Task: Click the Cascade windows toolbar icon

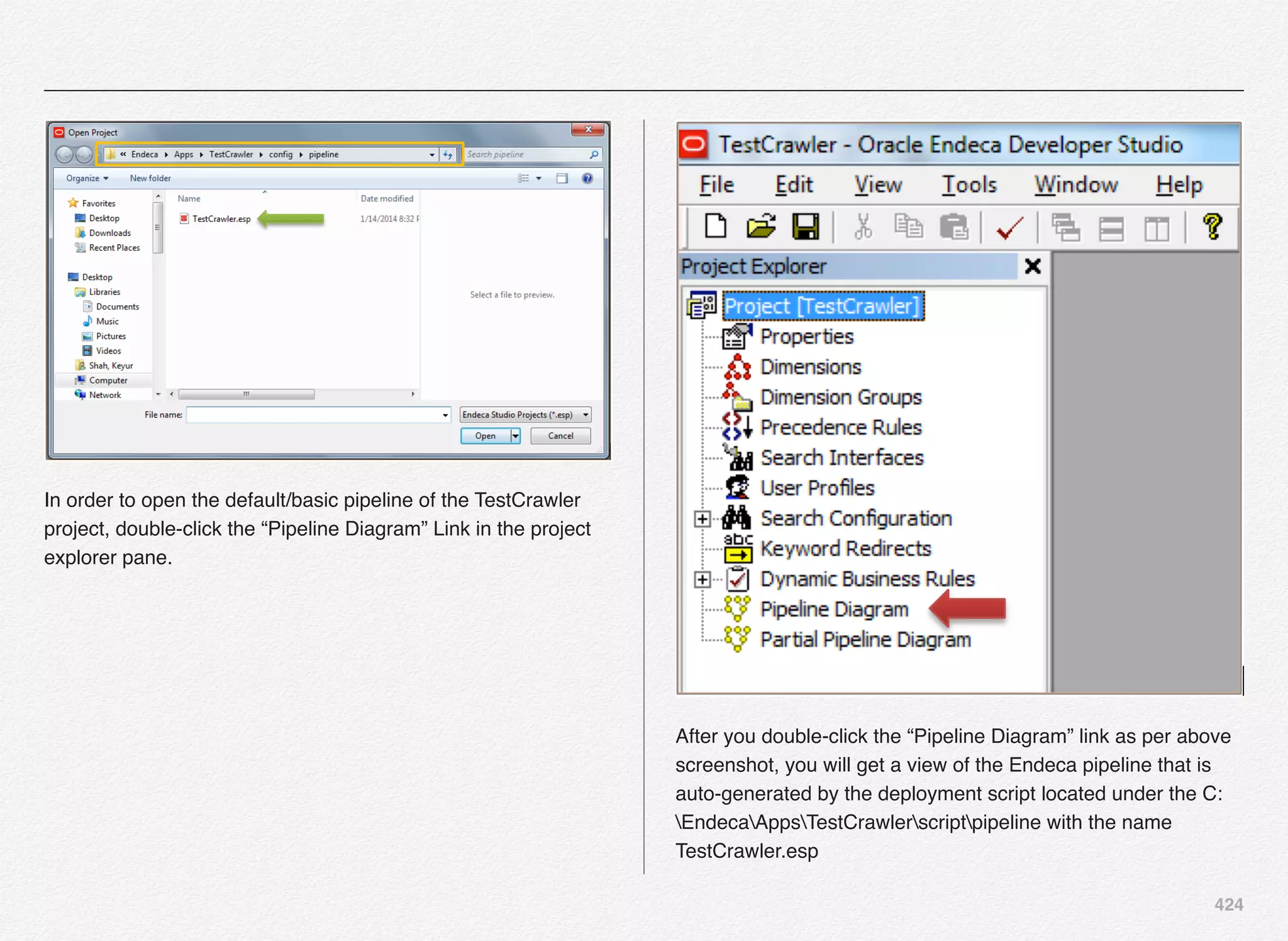Action: pos(1066,227)
